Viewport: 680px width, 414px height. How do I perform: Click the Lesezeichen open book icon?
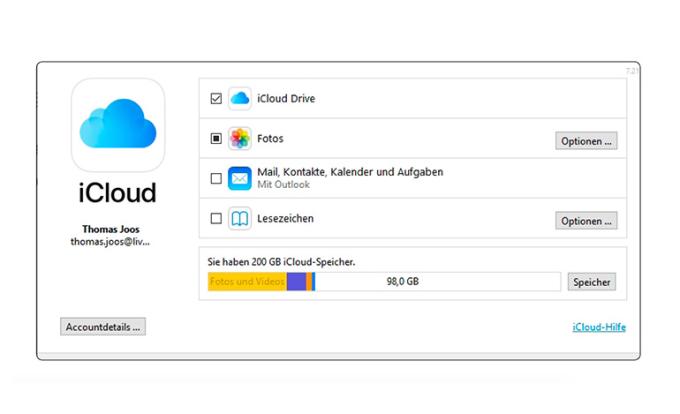[239, 218]
